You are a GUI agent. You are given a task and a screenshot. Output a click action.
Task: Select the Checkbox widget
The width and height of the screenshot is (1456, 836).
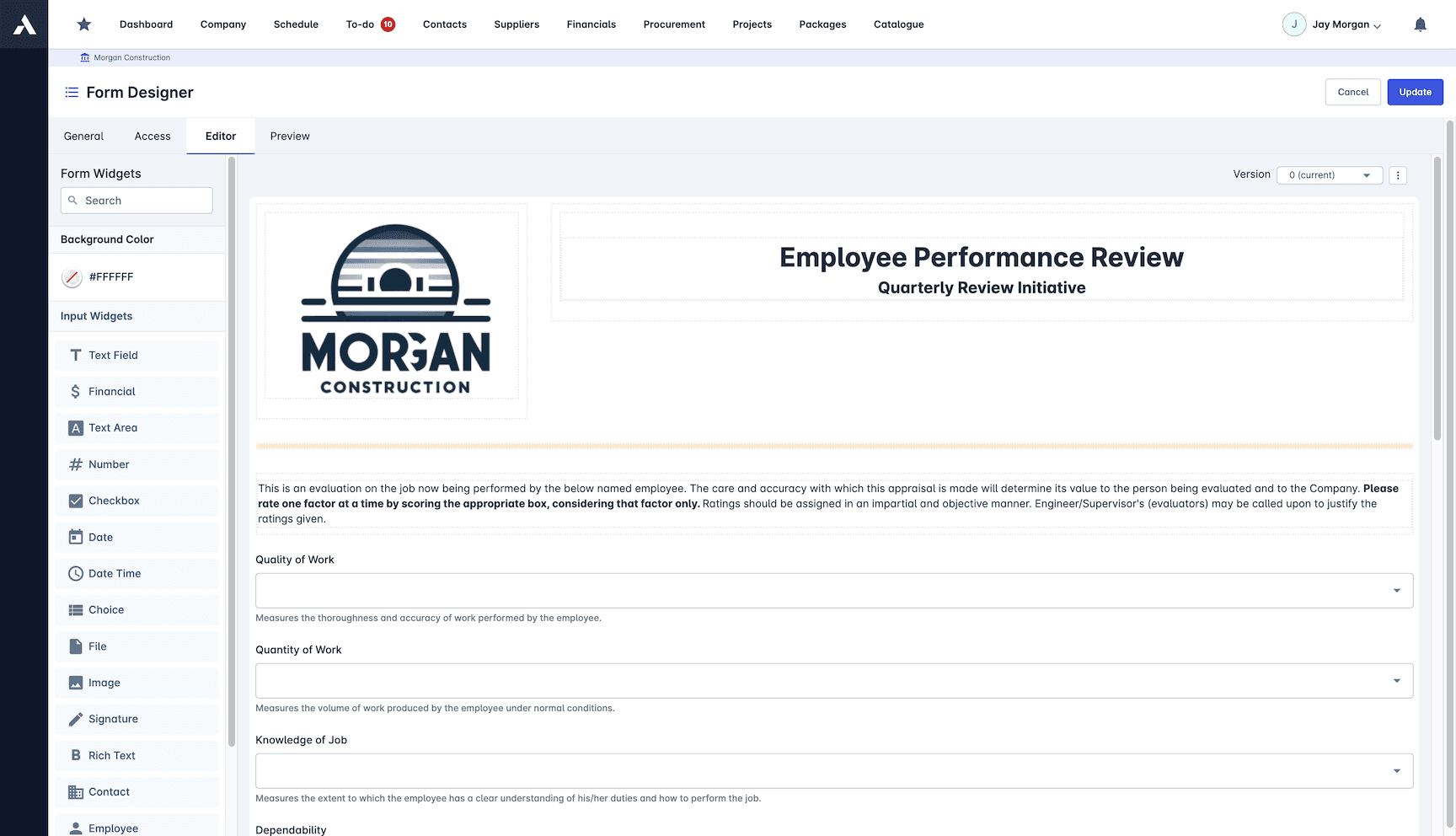(114, 501)
